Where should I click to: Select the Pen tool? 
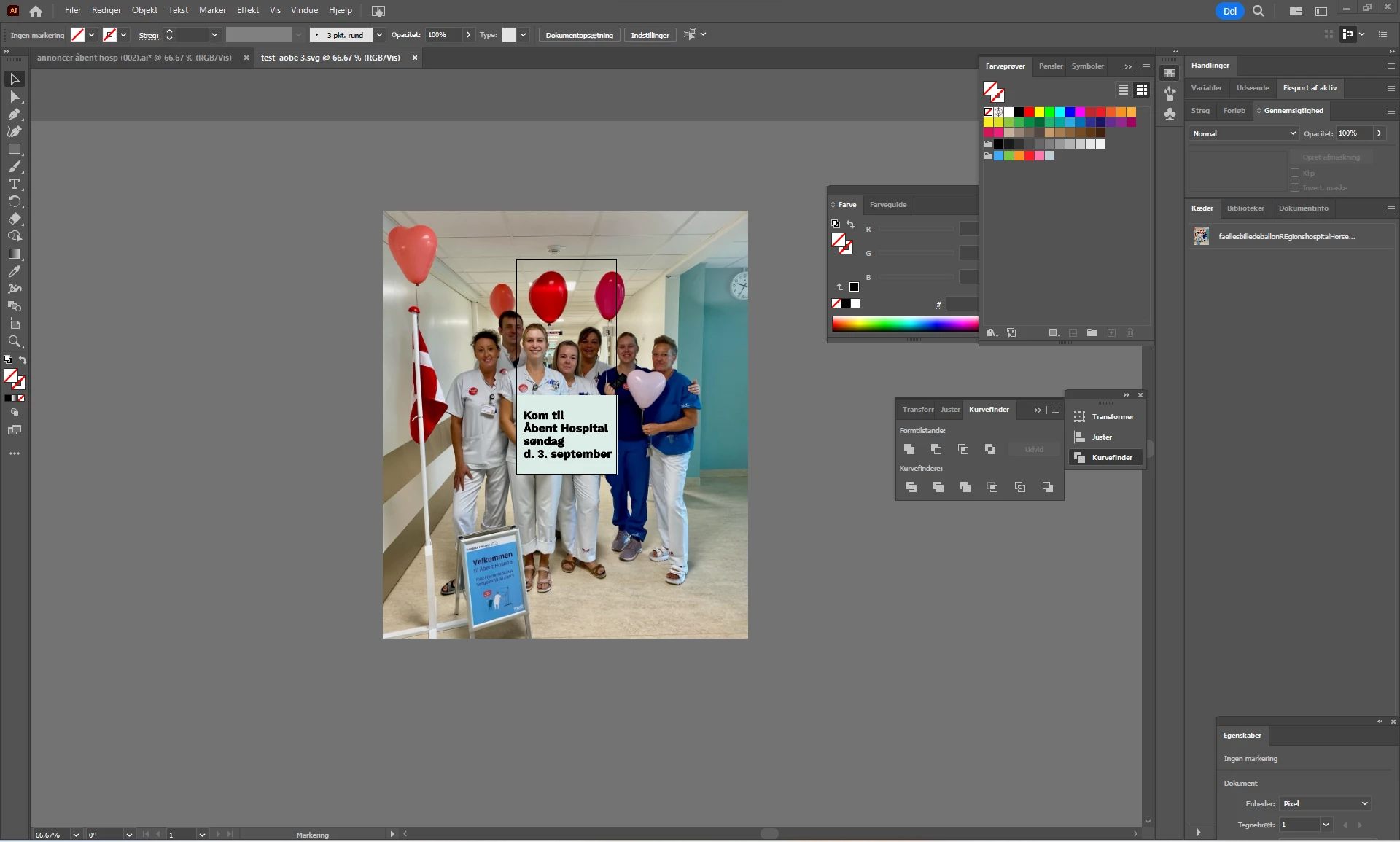coord(15,114)
